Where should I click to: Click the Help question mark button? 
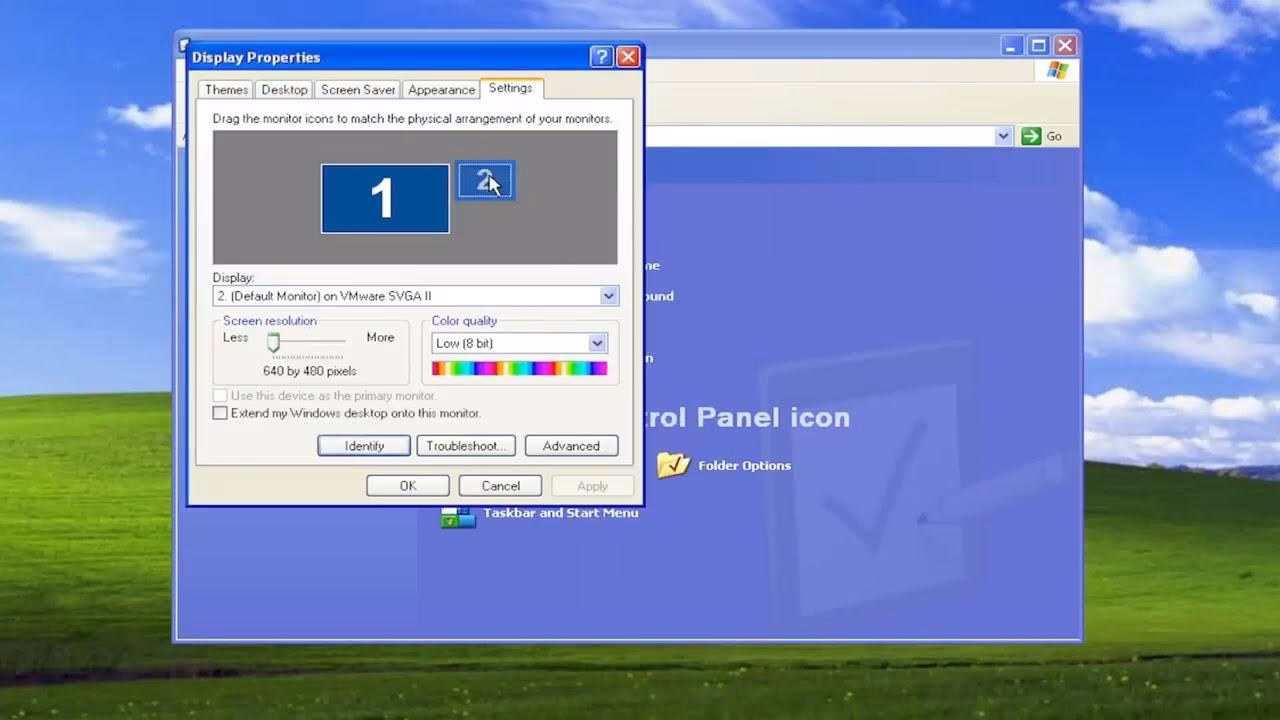601,57
